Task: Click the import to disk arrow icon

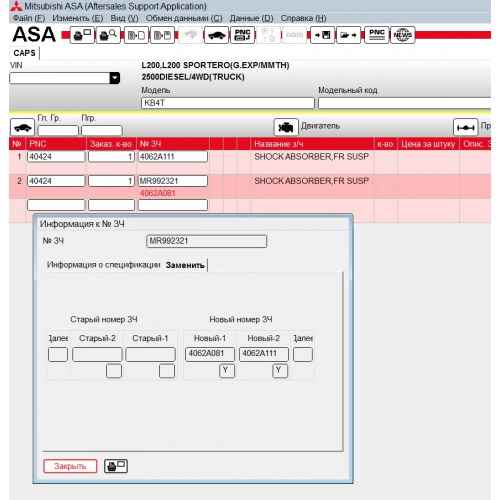Action: coord(322,35)
